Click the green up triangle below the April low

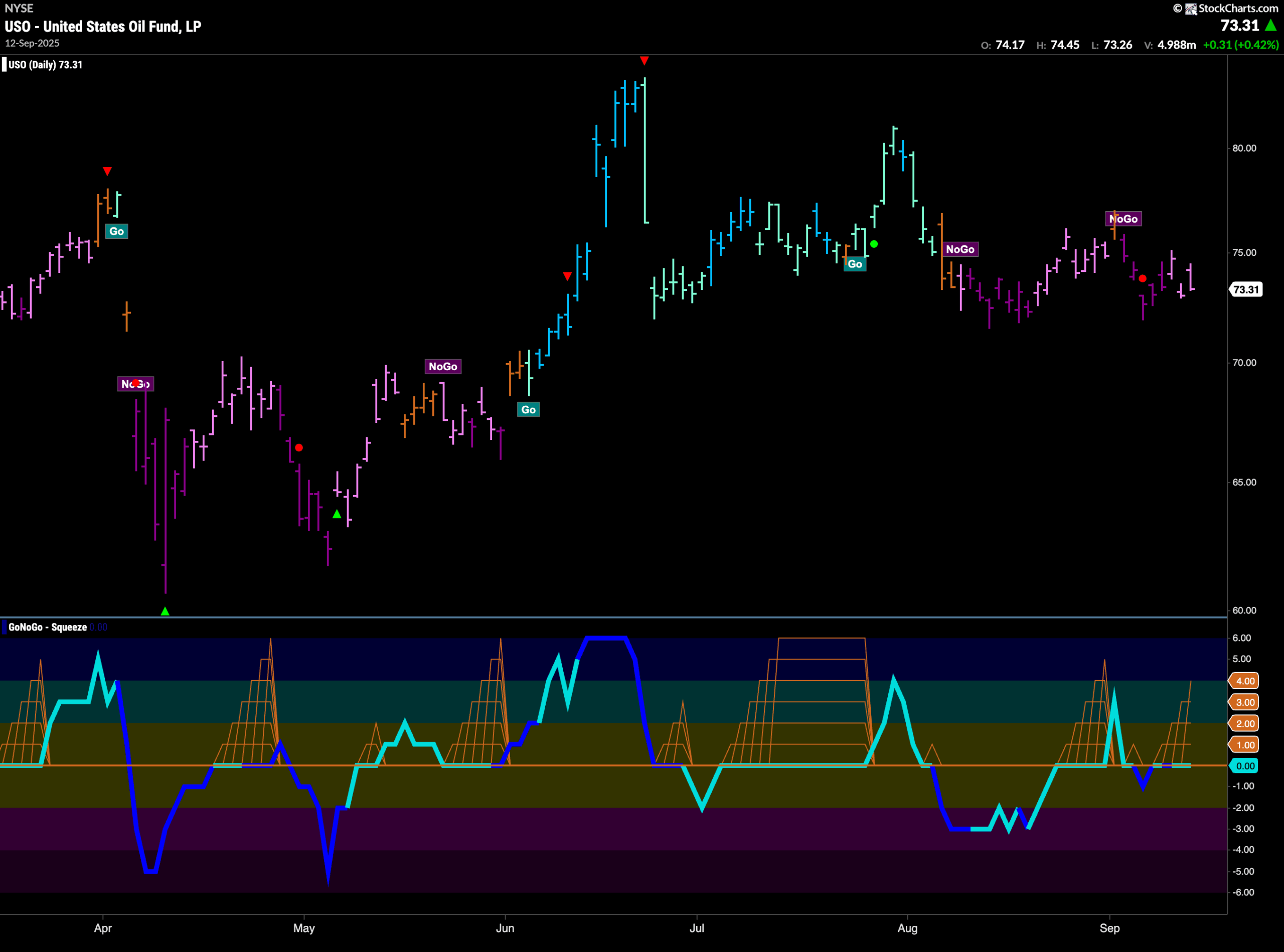coord(165,611)
